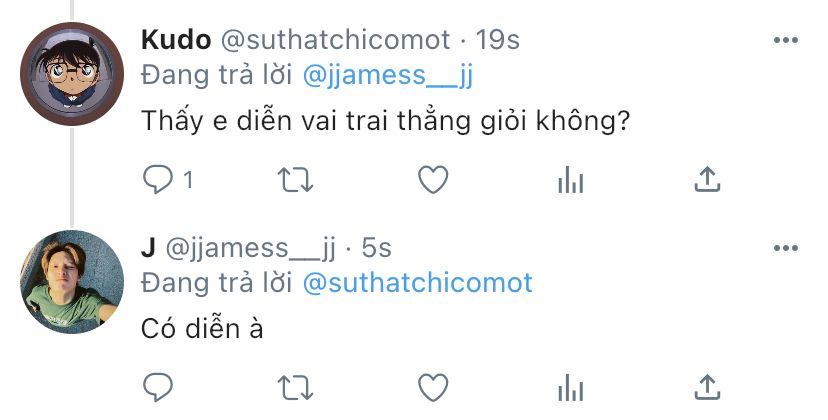The width and height of the screenshot is (828, 420).
Task: Reply to Kudo's tweet via comment icon
Action: [x=158, y=180]
